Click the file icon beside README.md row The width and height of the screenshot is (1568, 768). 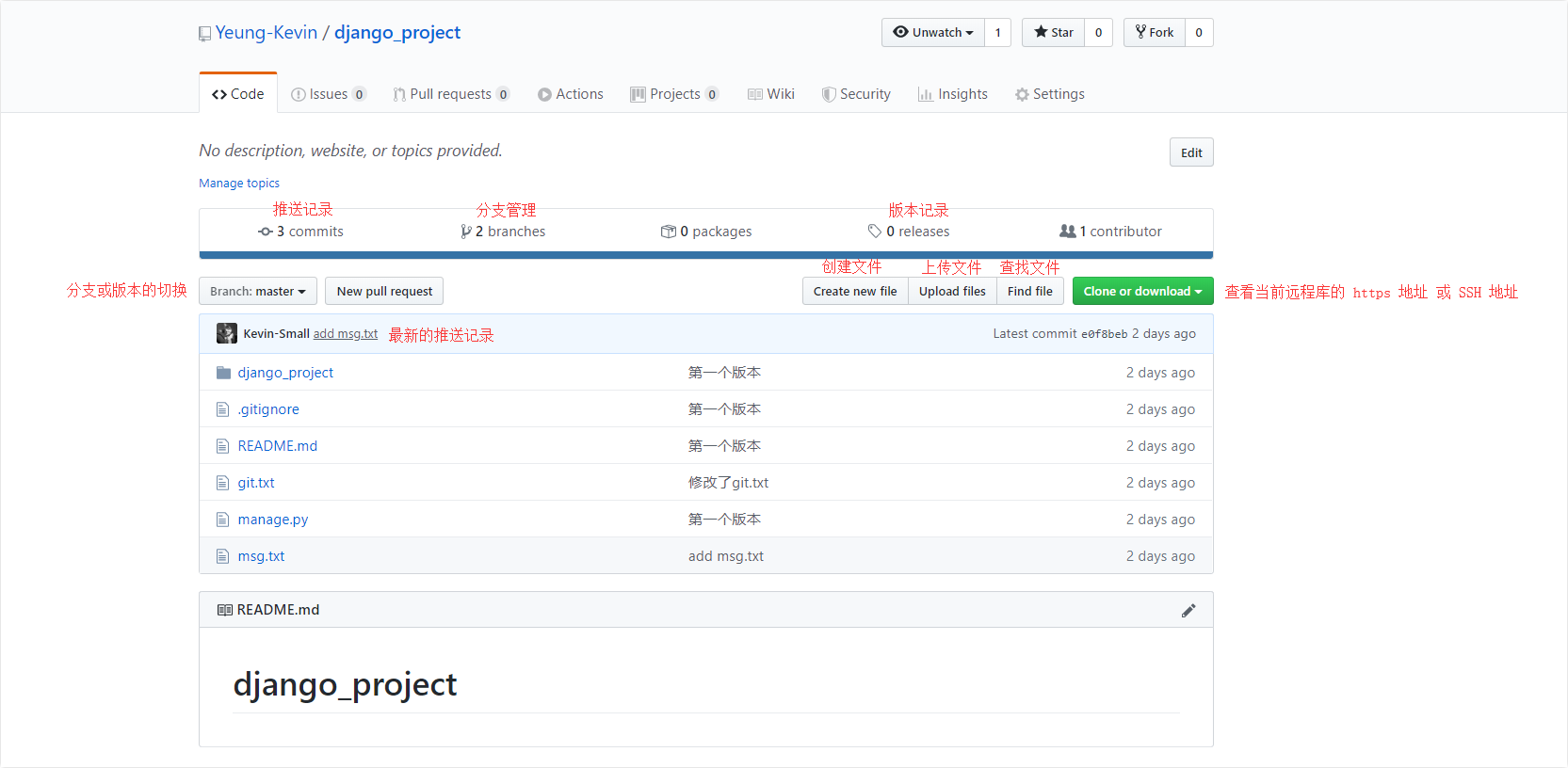coord(222,446)
